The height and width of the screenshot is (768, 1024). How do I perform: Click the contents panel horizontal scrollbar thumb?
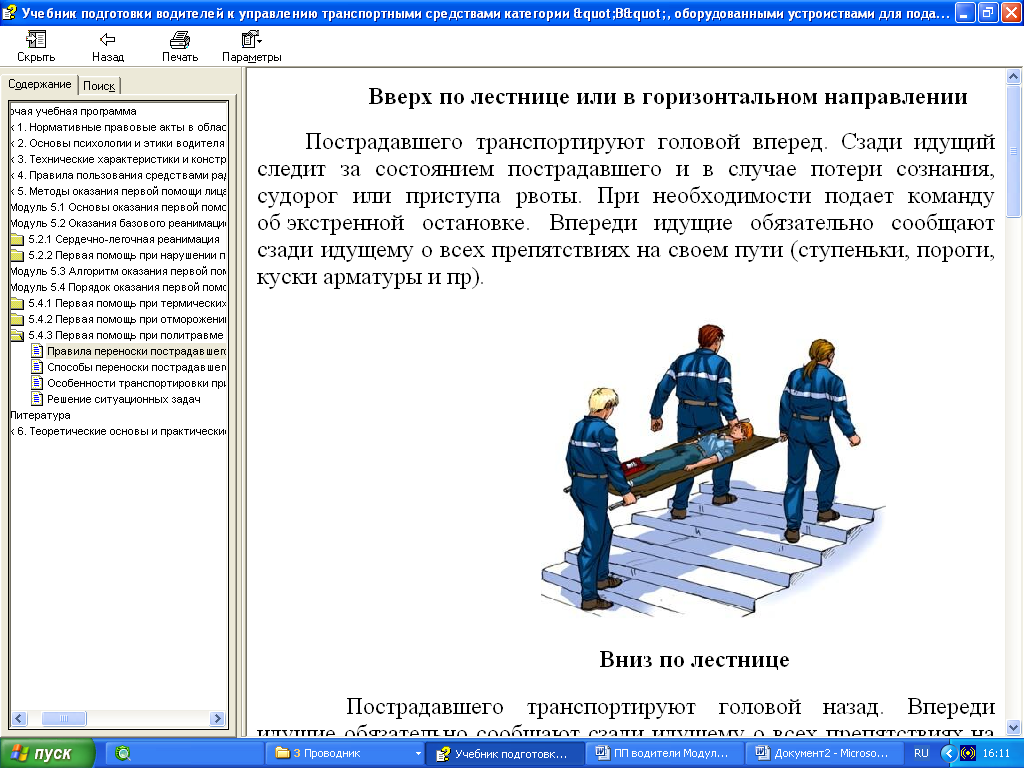click(x=64, y=718)
